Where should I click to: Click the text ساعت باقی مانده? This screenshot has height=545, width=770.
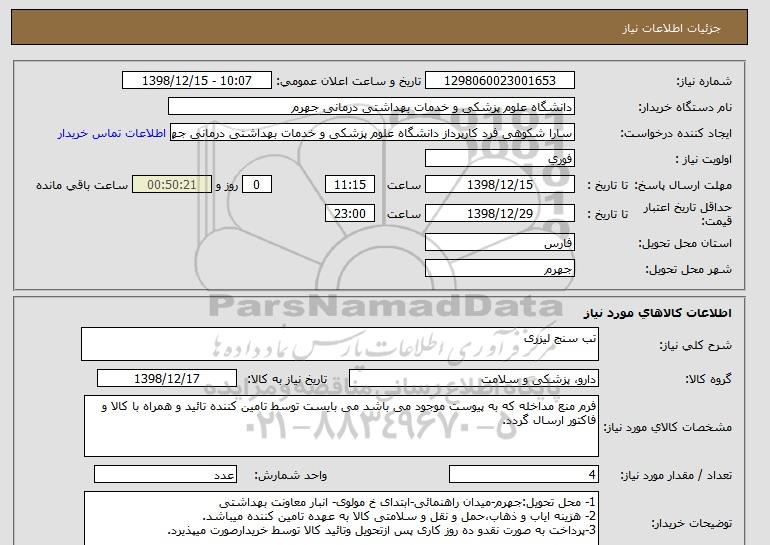(82, 185)
